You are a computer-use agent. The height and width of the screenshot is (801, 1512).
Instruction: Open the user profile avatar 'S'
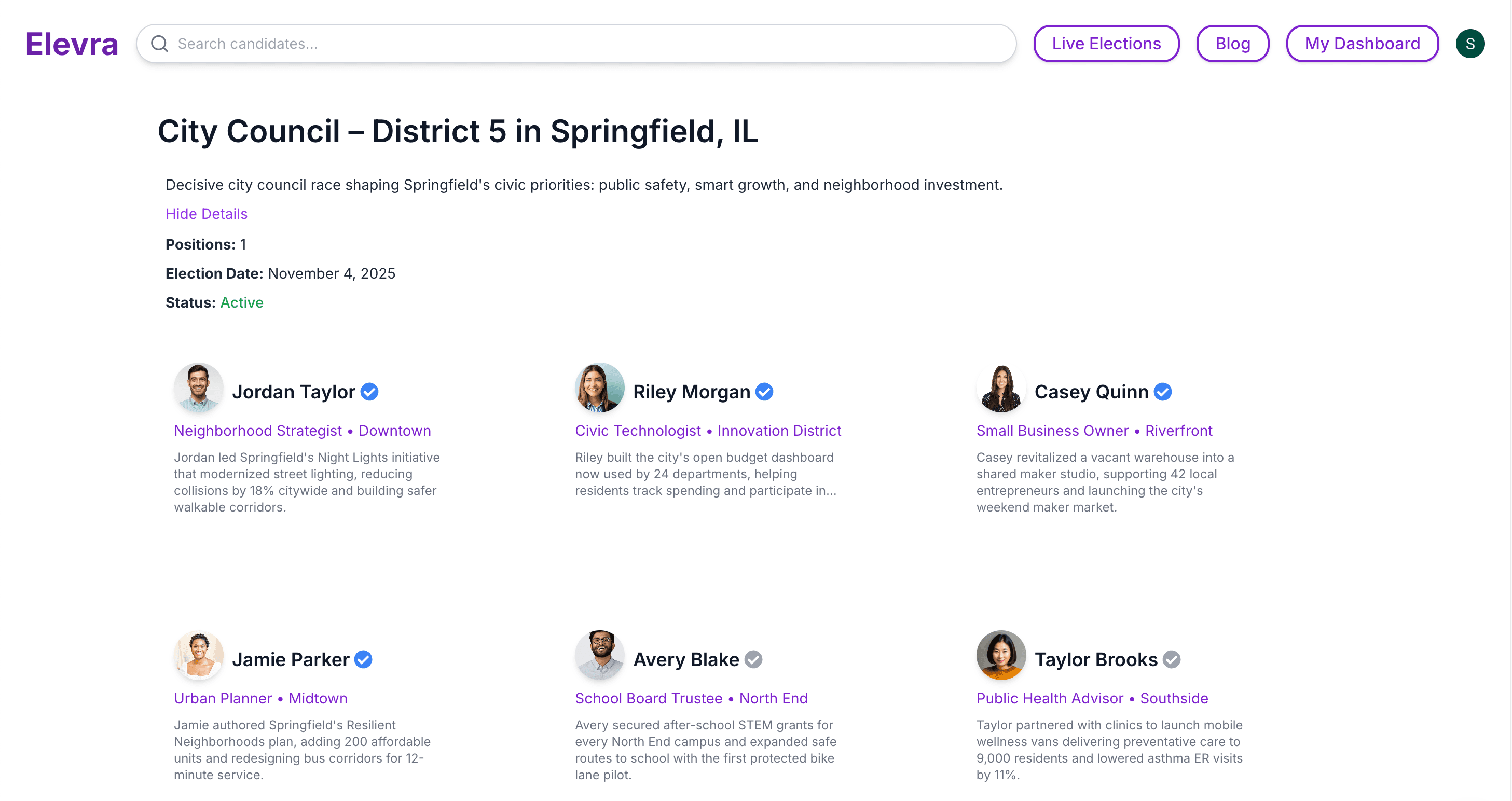pos(1469,44)
